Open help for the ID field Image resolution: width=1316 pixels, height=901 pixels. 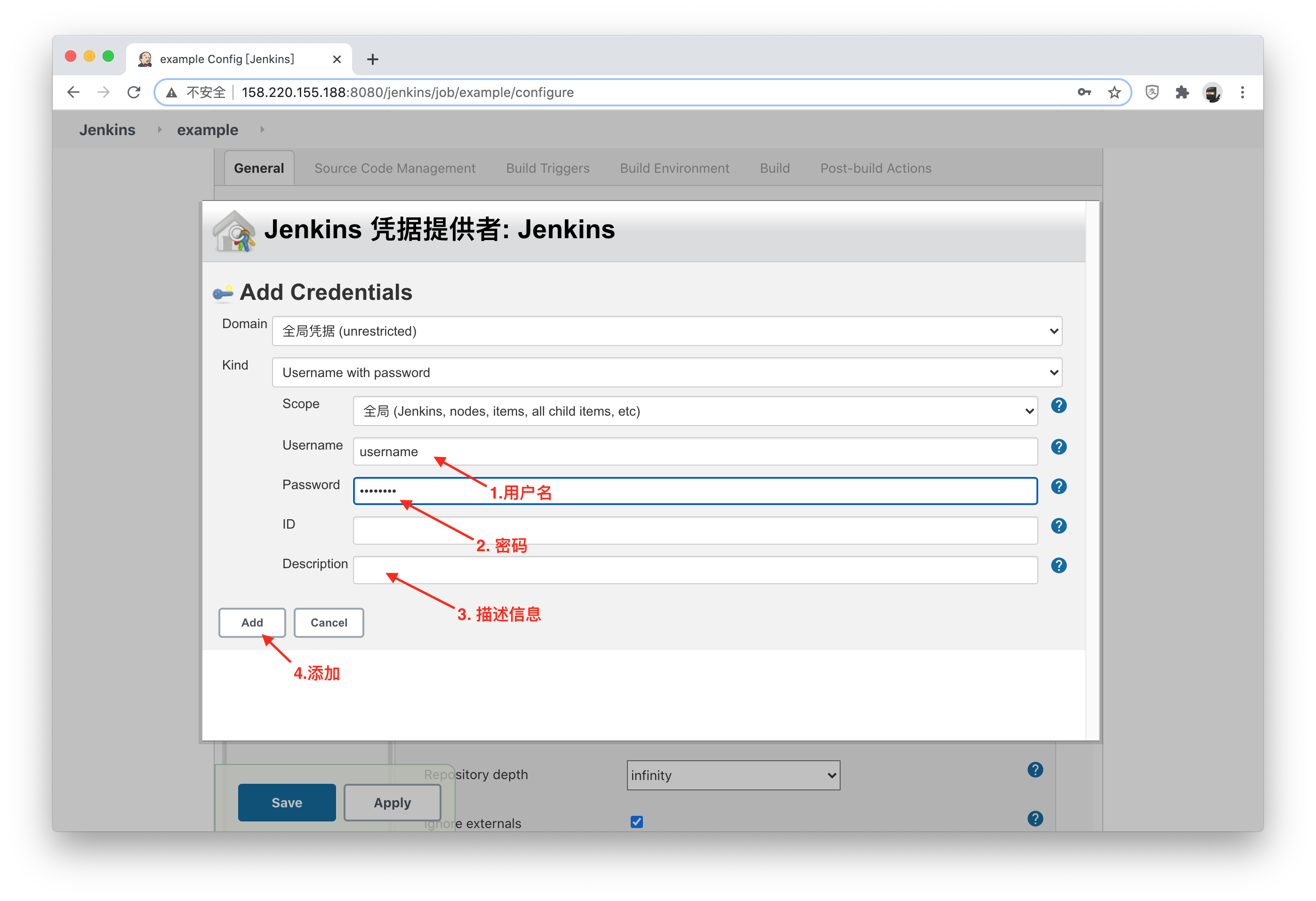tap(1059, 526)
